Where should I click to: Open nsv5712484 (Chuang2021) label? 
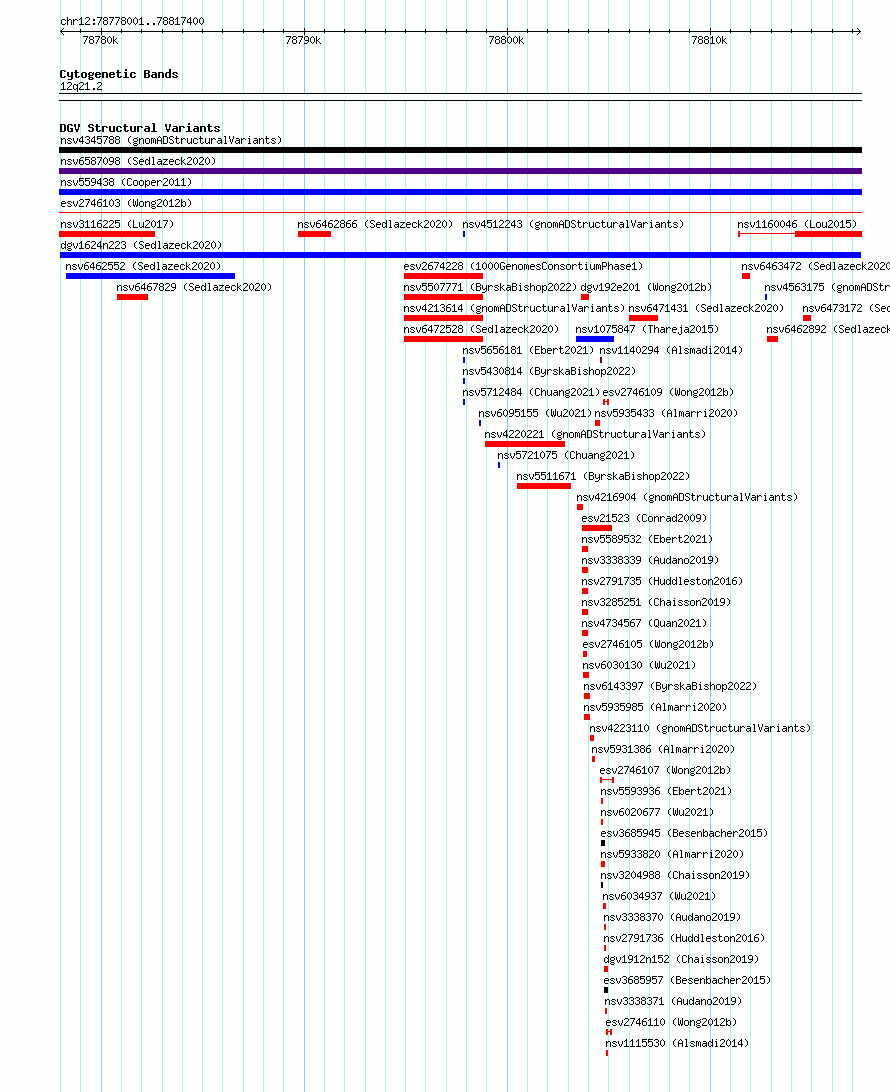(531, 392)
